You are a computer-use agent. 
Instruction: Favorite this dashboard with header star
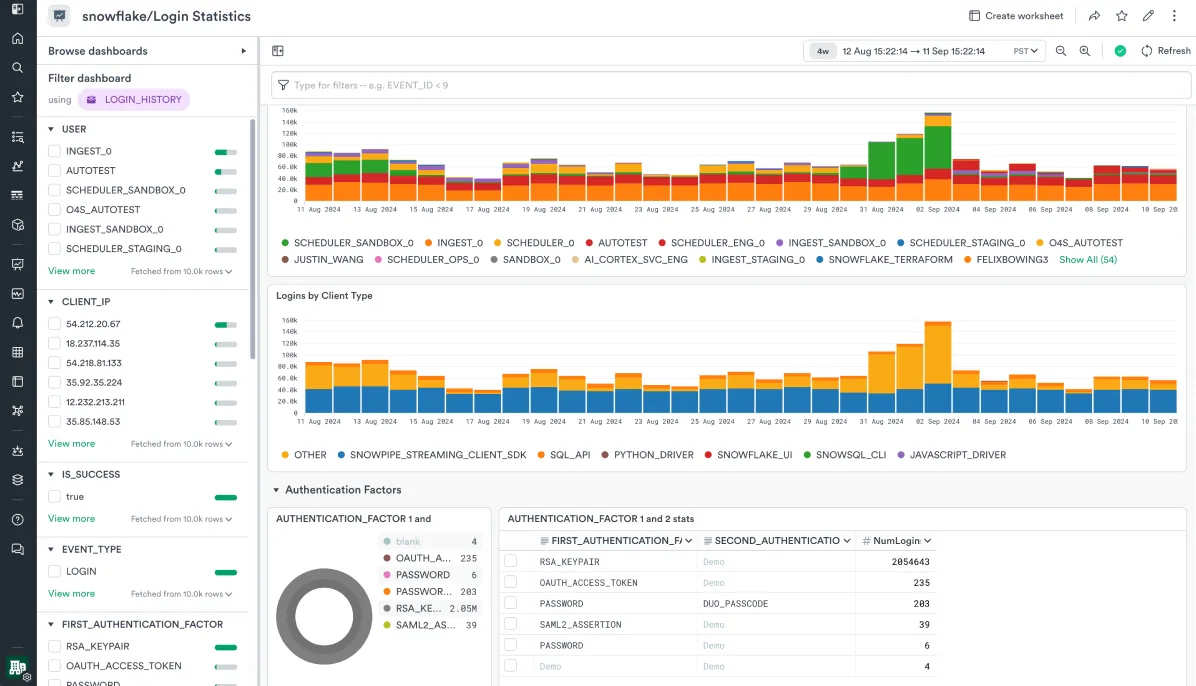[1121, 16]
